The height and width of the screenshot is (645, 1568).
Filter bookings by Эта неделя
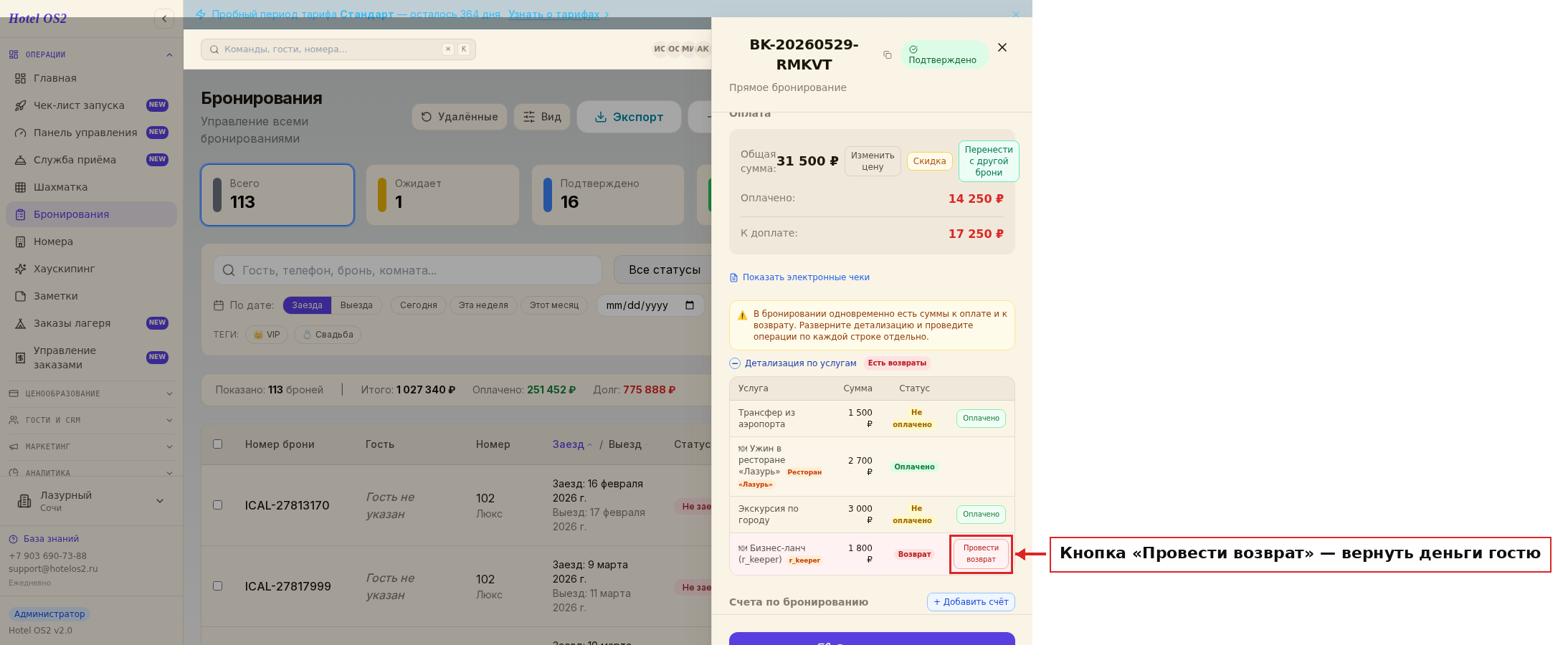pos(483,305)
